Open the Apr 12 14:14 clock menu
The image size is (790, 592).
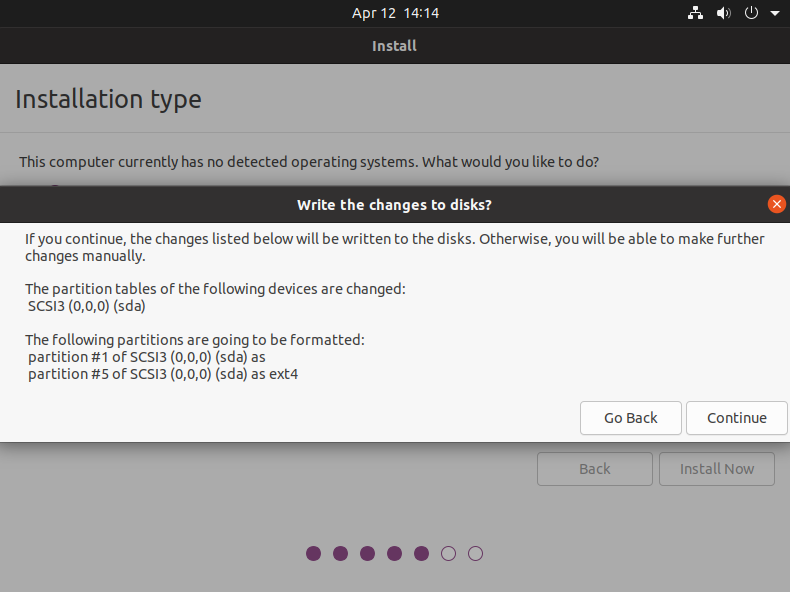(395, 13)
